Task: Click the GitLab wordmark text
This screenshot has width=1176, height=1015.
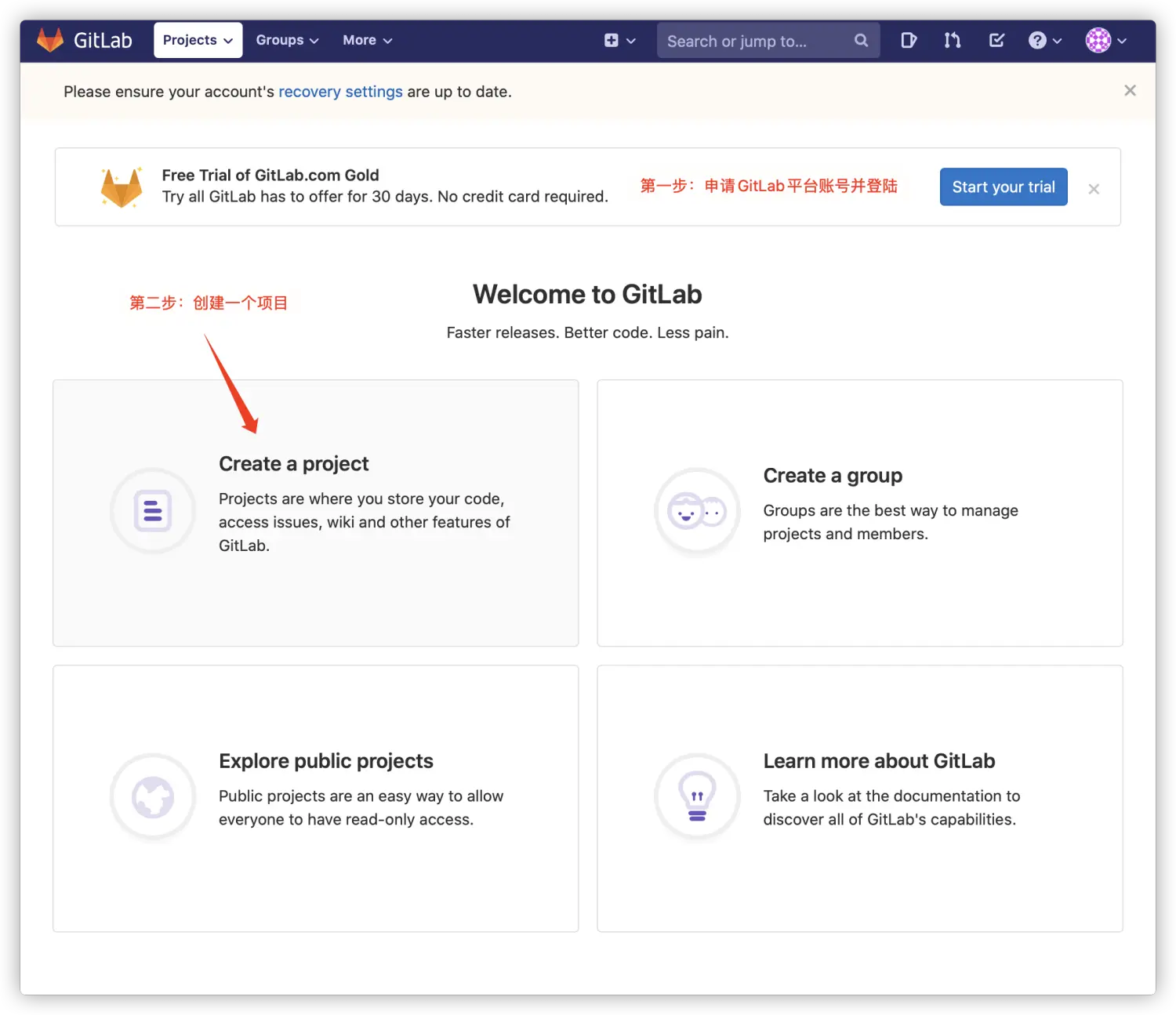Action: tap(103, 40)
